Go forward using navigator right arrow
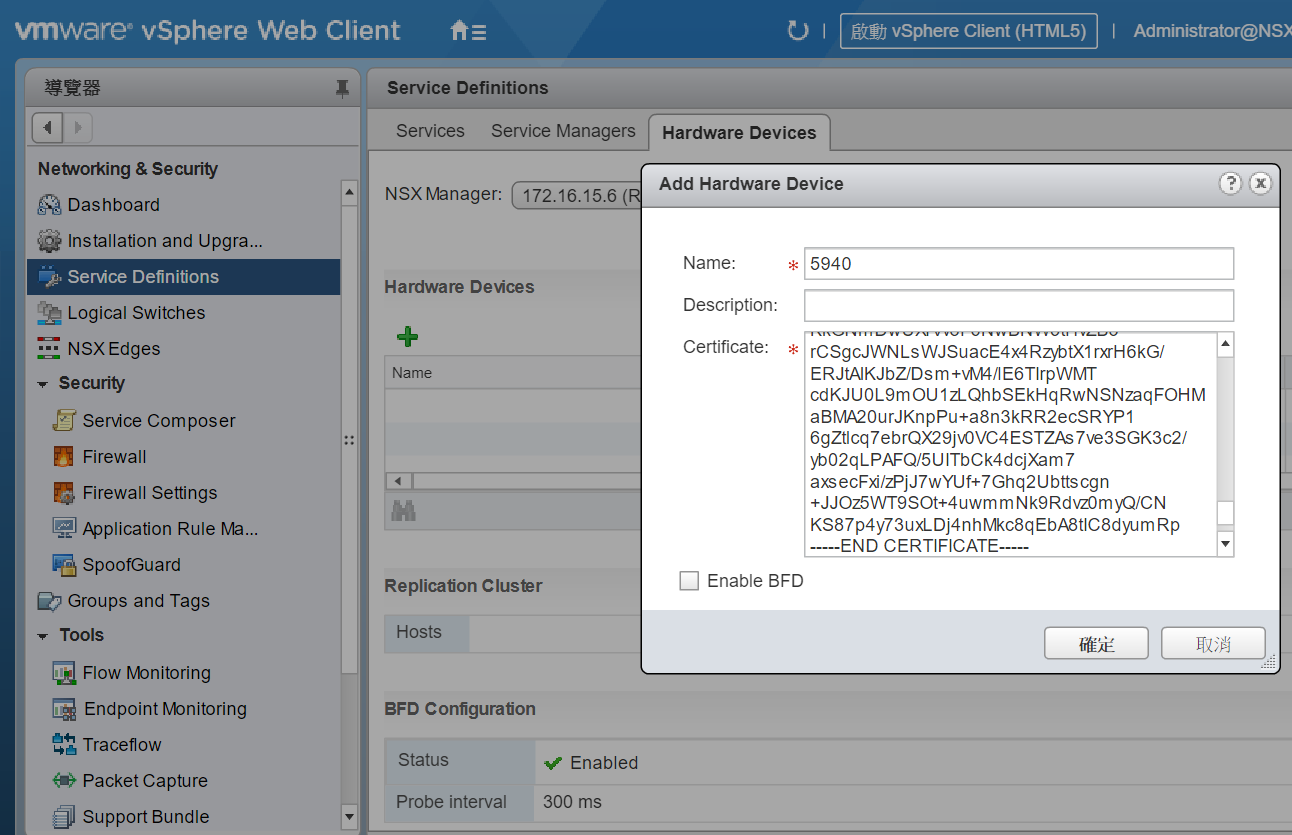This screenshot has height=835, width=1292. point(78,127)
